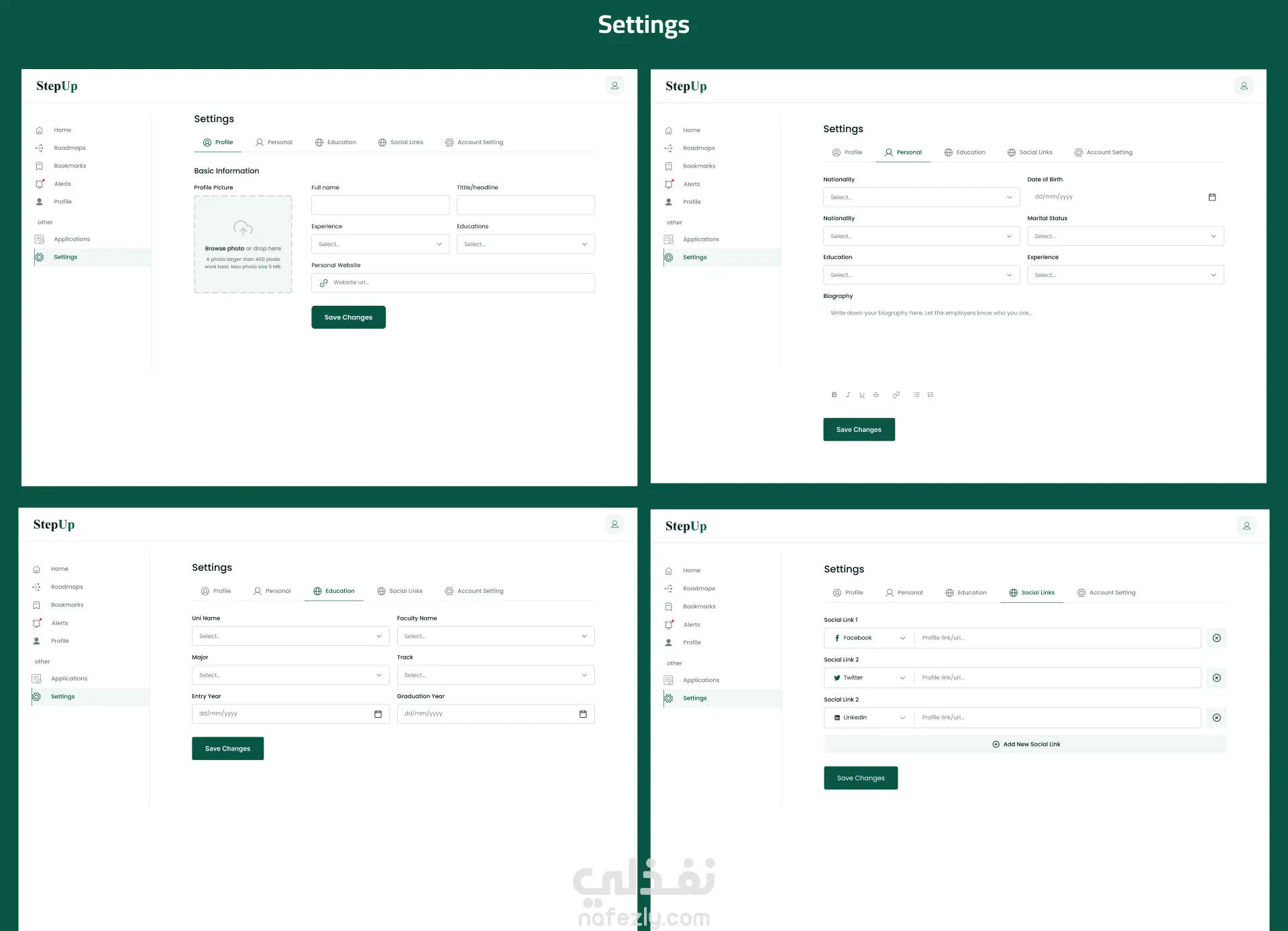Apply strikethrough in the biography toolbar

click(x=876, y=395)
